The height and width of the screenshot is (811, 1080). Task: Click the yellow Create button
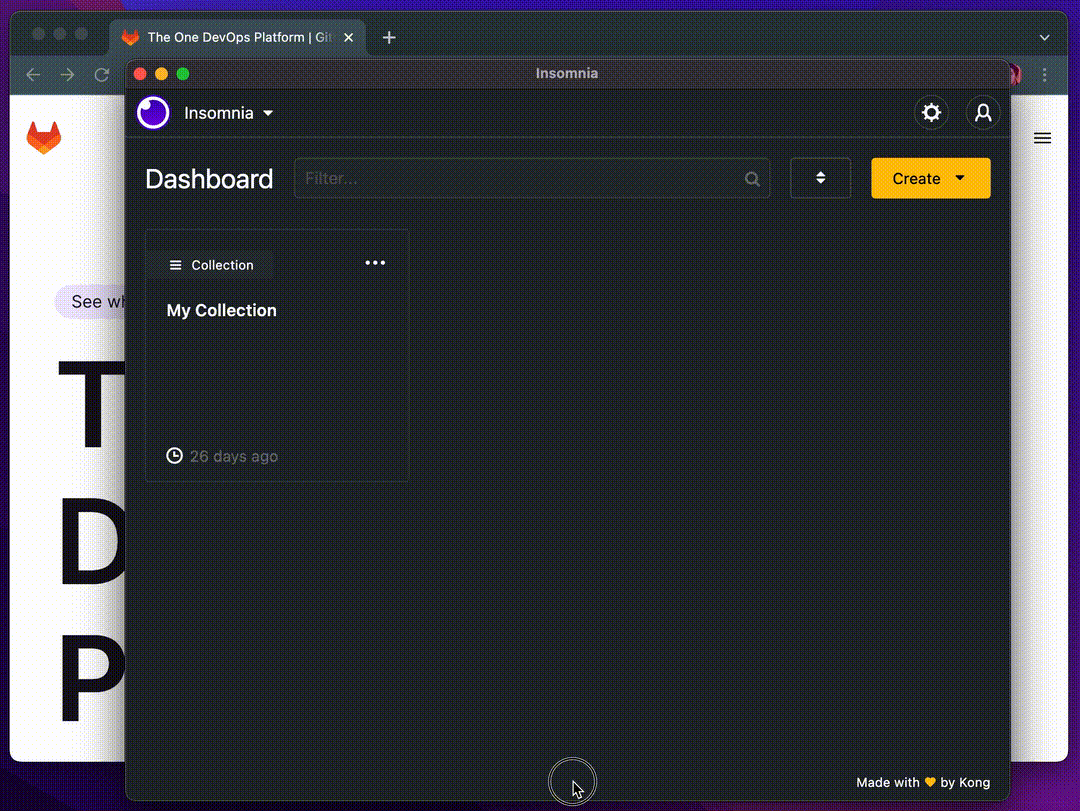tap(931, 178)
